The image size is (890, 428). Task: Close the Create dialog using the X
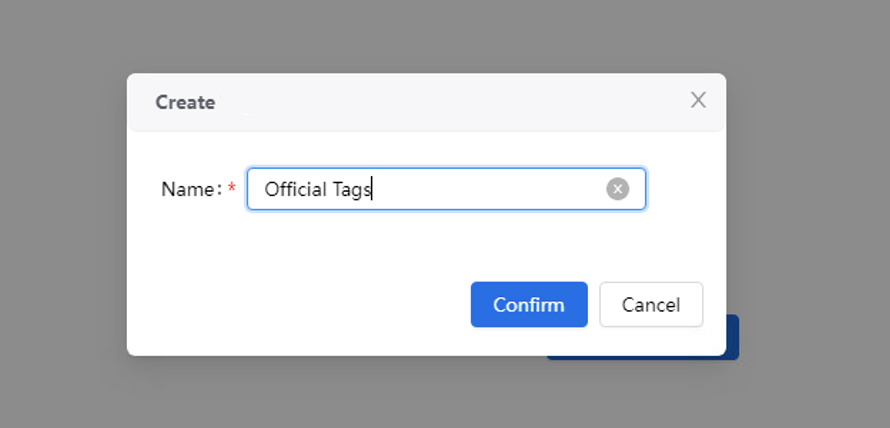click(x=698, y=100)
